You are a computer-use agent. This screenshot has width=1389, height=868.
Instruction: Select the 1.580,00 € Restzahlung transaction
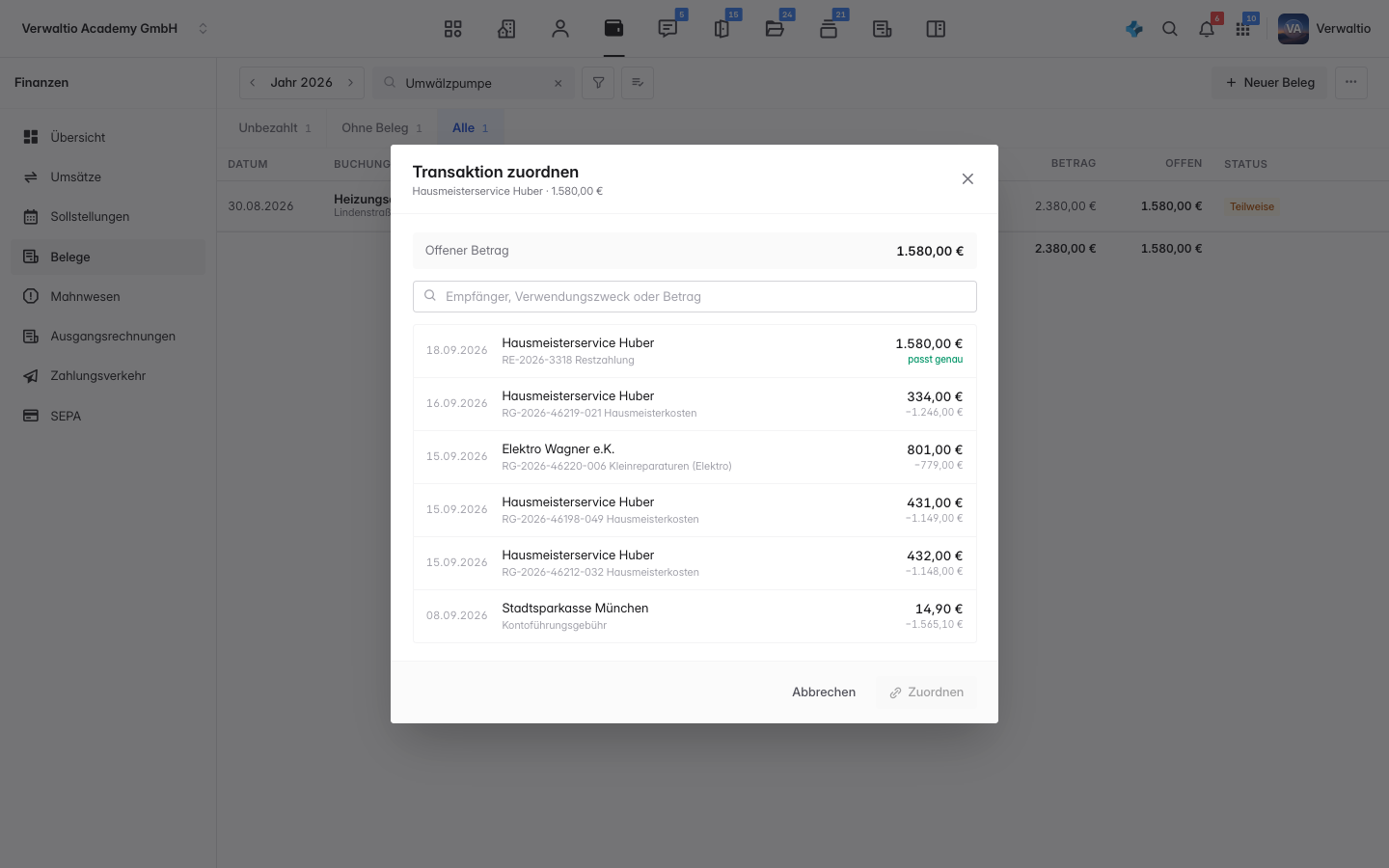pos(694,351)
